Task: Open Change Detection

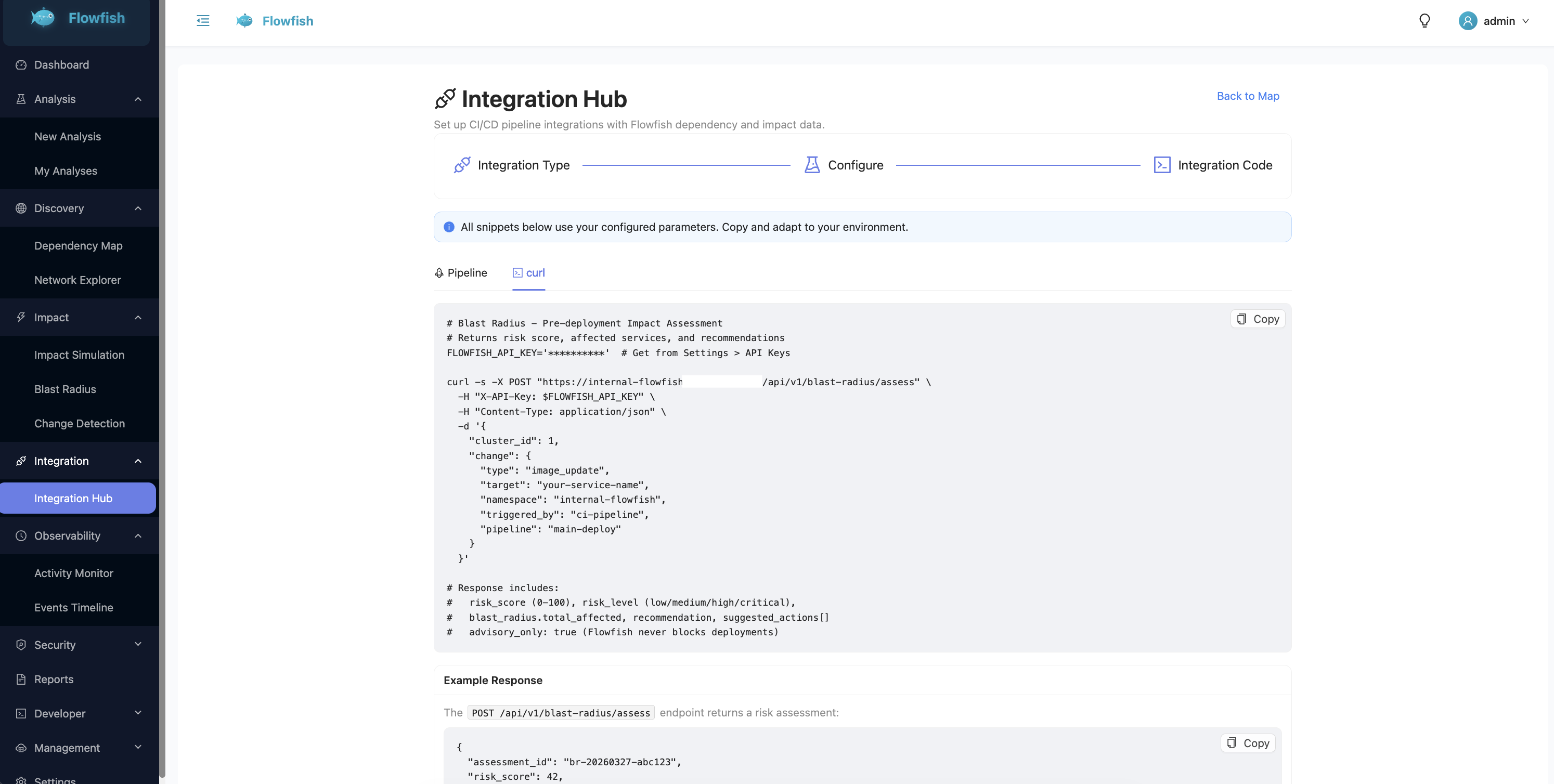Action: tap(80, 423)
